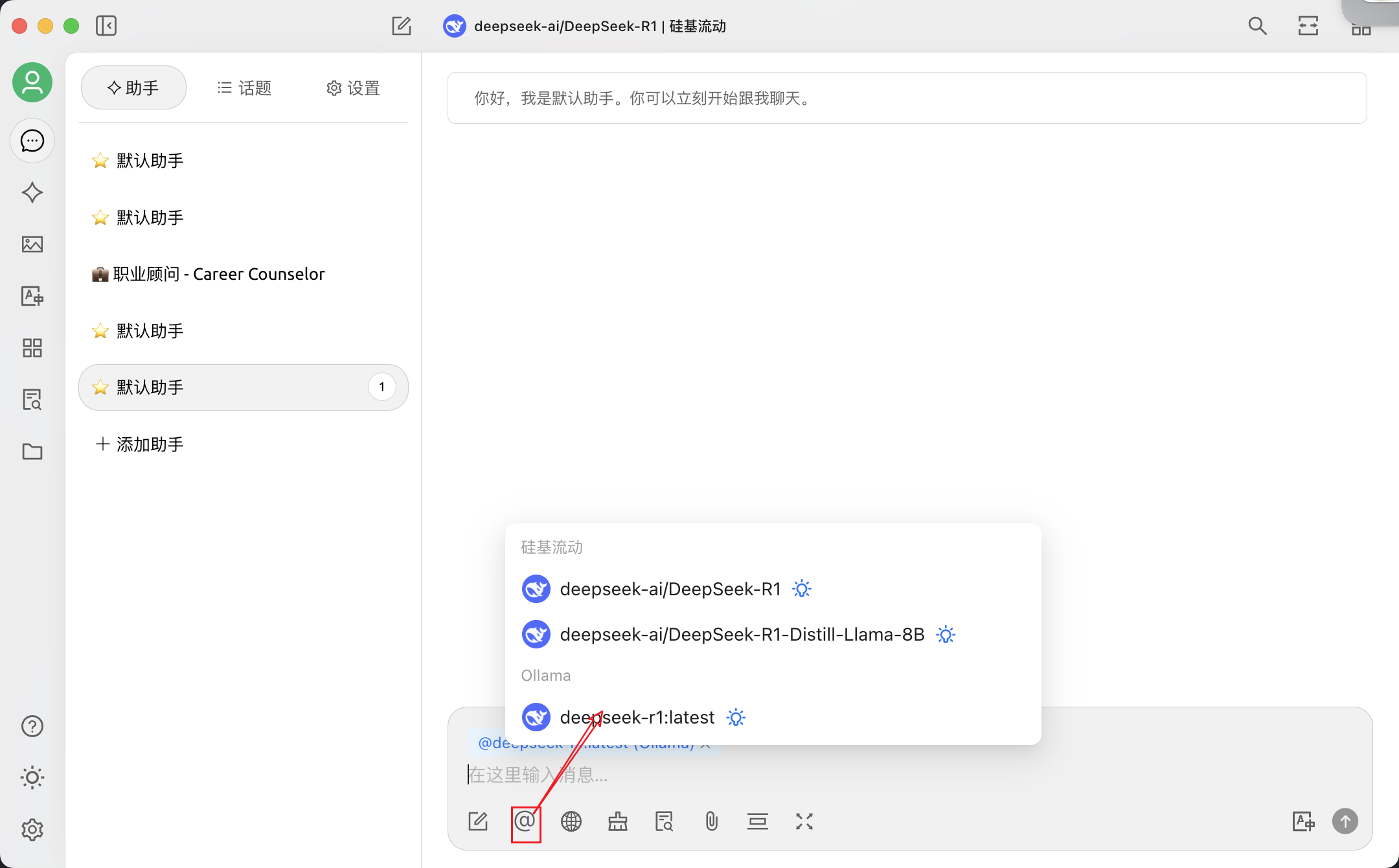Choose deepseek-ai/DeepSeek-R1 from the model popup

[x=773, y=589]
